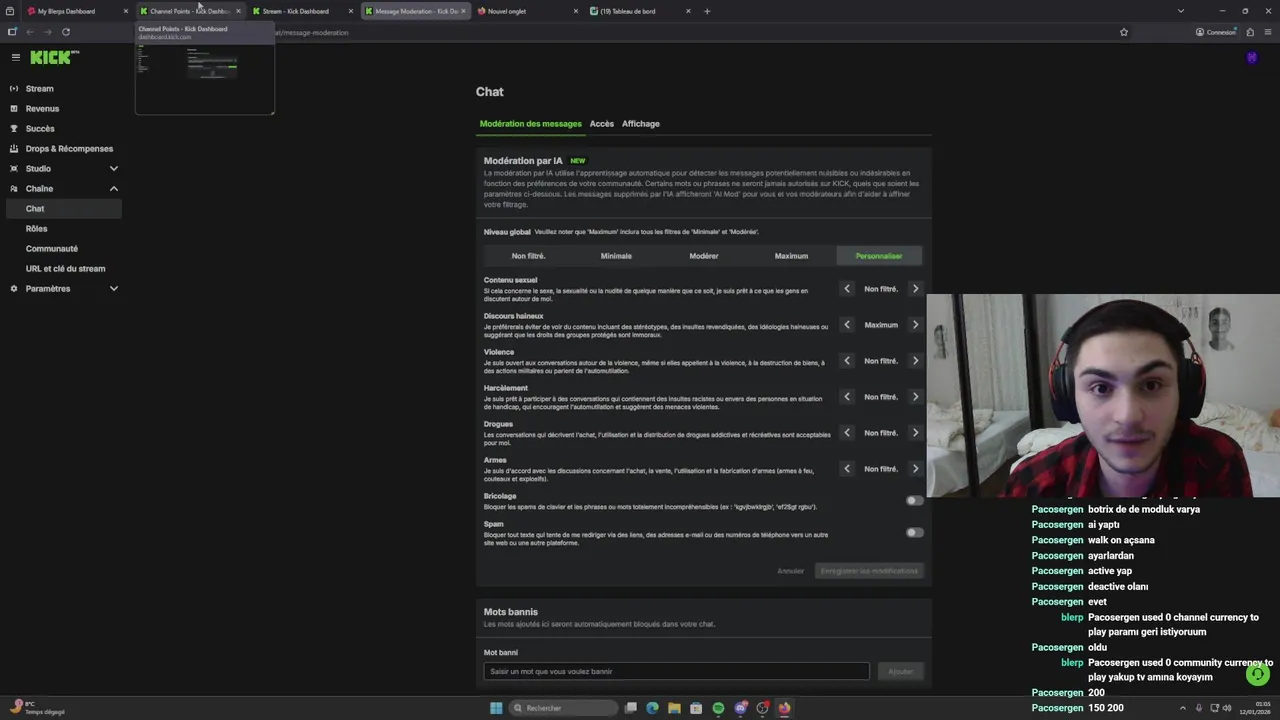Select the Modérer global level
The image size is (1280, 720).
(704, 256)
